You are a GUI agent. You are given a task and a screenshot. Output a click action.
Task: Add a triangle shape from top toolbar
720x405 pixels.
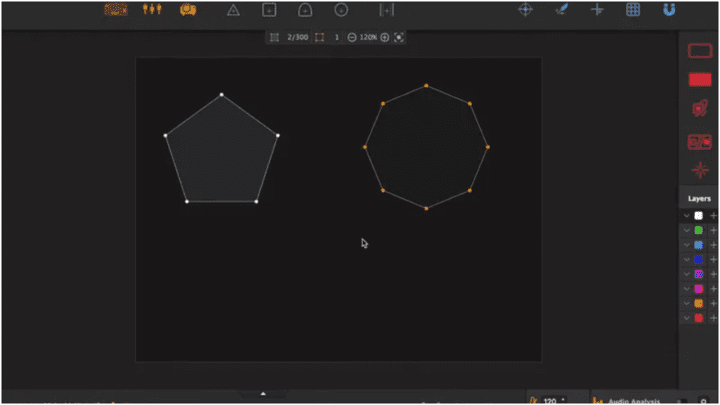coord(233,10)
